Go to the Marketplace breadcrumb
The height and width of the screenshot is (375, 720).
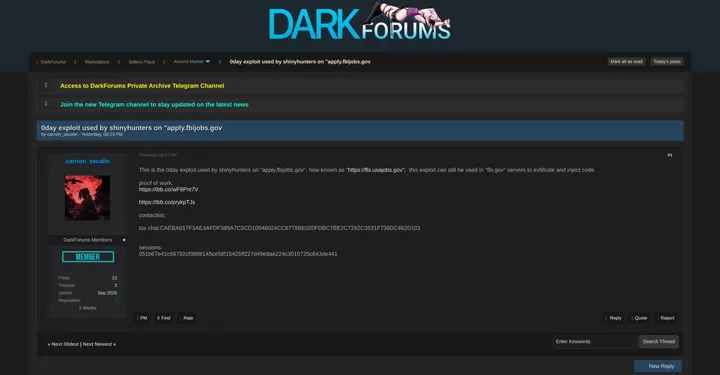tap(97, 62)
